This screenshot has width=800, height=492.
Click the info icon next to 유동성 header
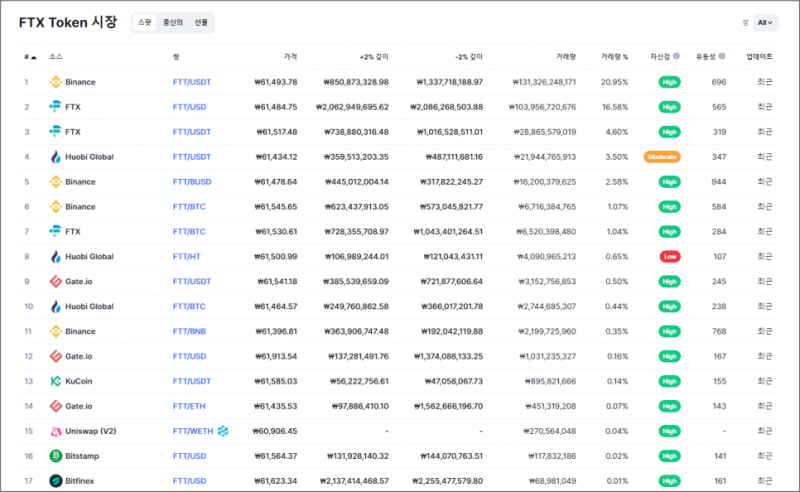[722, 57]
